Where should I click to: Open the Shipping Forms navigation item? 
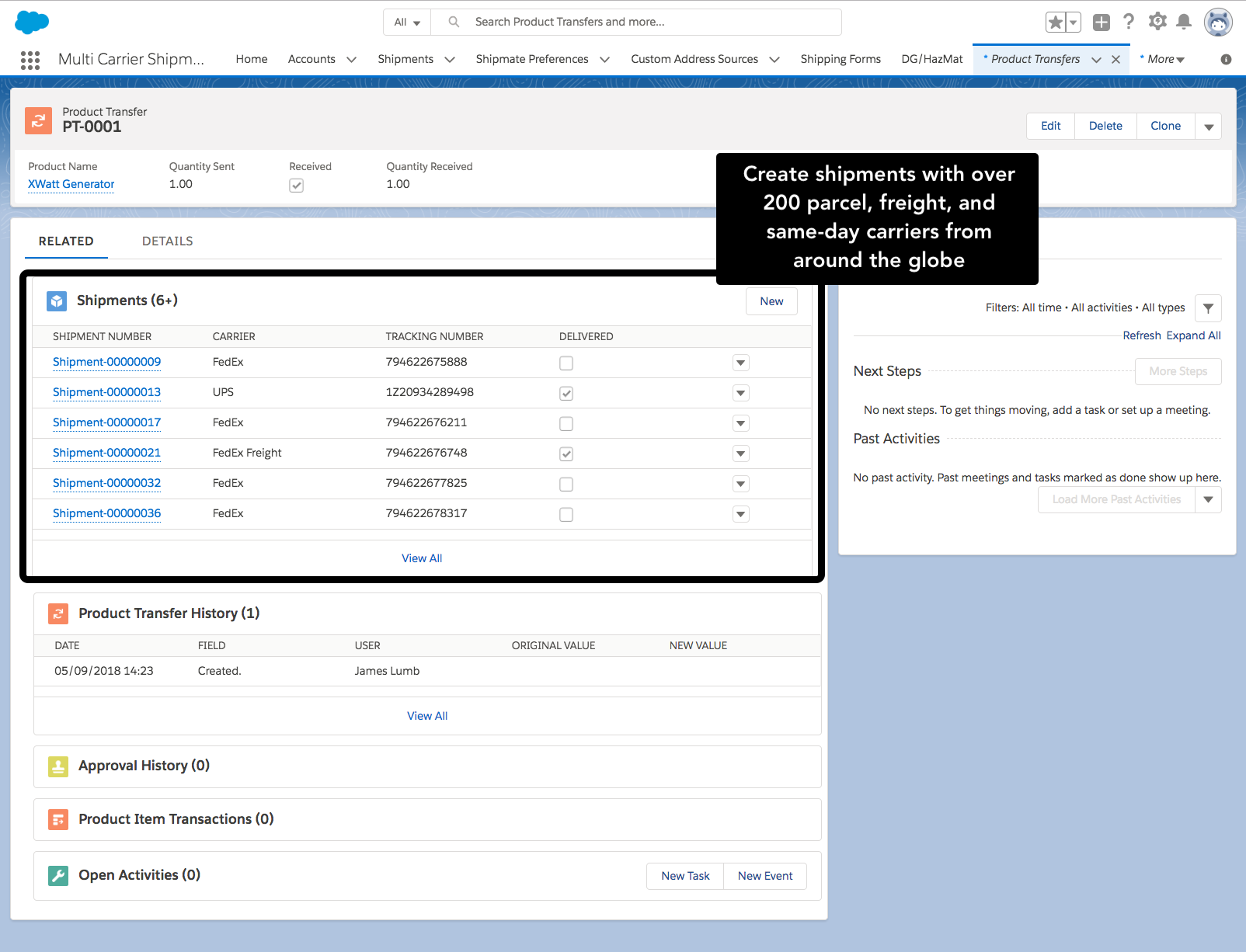840,59
